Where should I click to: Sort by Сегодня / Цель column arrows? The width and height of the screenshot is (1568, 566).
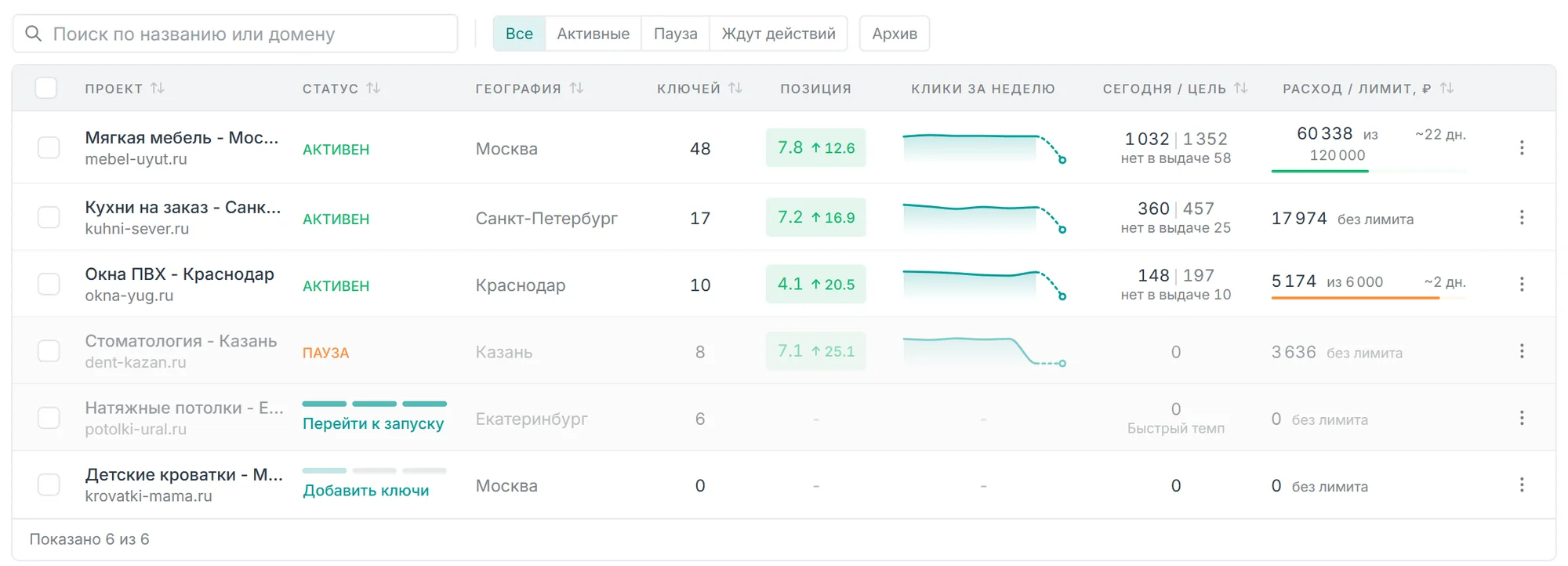coord(1240,89)
